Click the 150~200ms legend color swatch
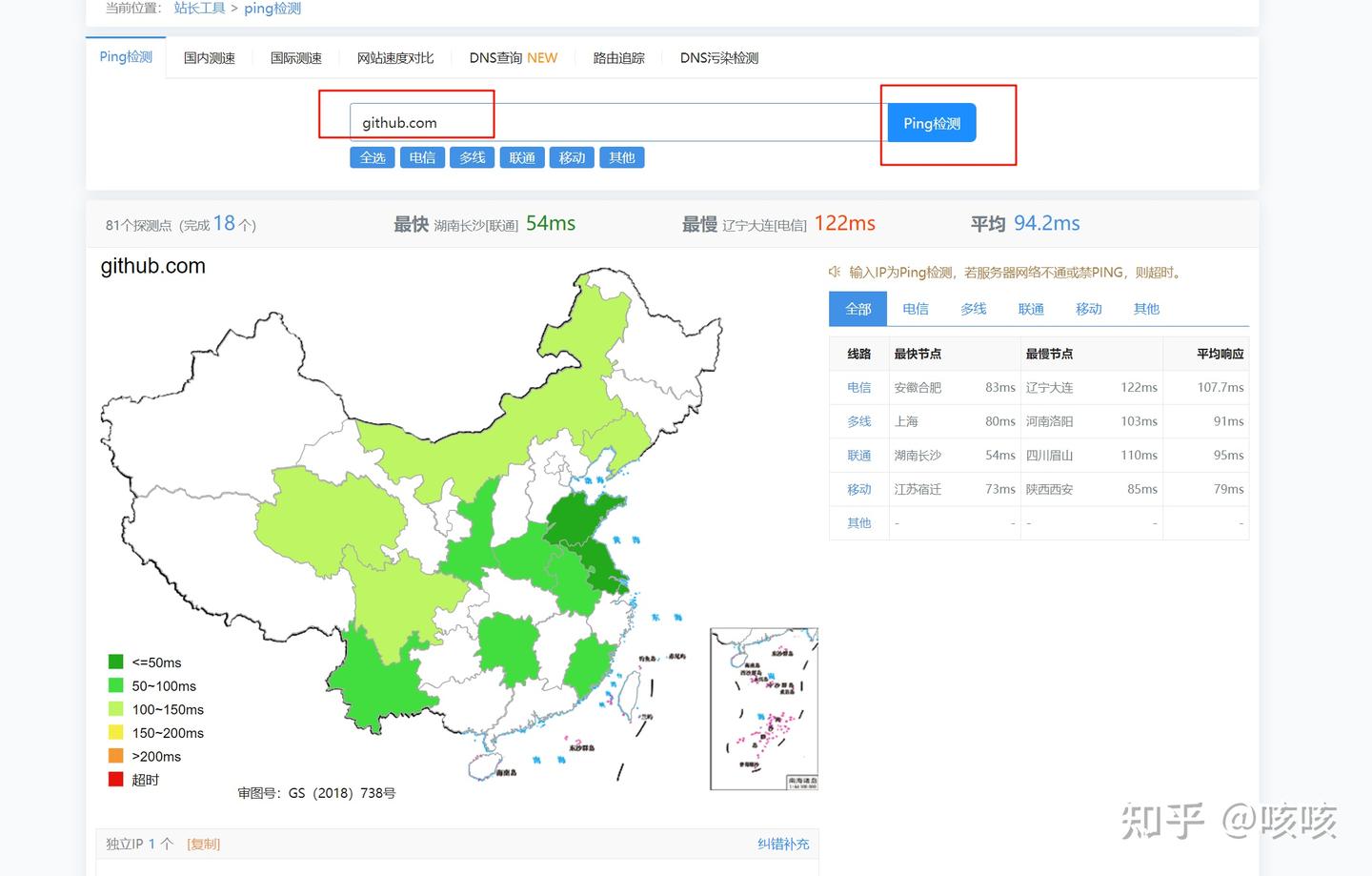Screen dimensions: 1372x876 click(x=116, y=732)
